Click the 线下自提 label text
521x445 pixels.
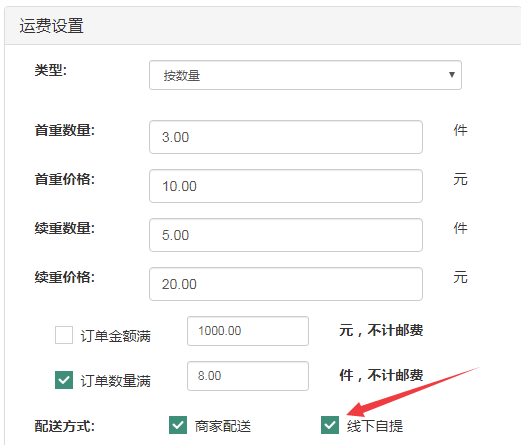(x=375, y=426)
